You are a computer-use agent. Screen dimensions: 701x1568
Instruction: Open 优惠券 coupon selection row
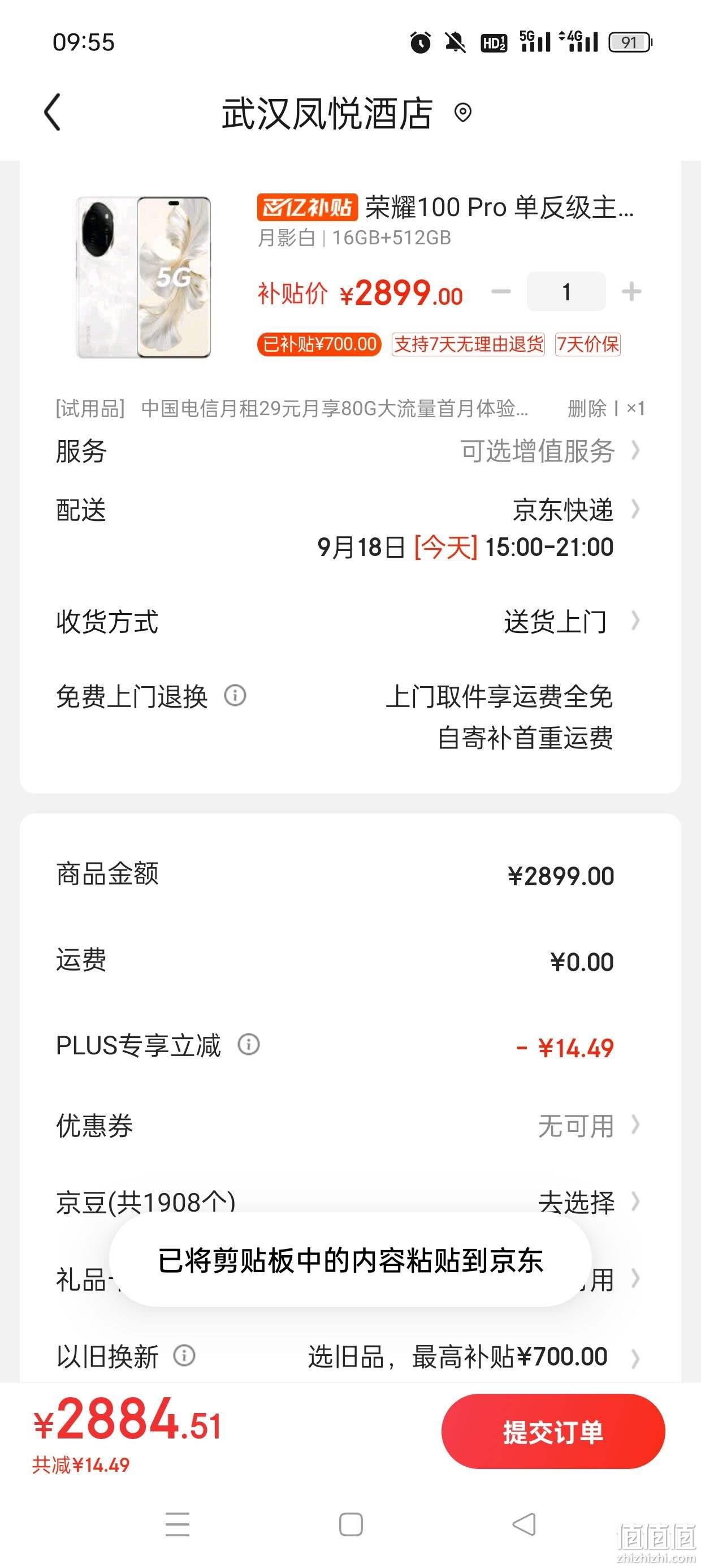coord(350,1126)
